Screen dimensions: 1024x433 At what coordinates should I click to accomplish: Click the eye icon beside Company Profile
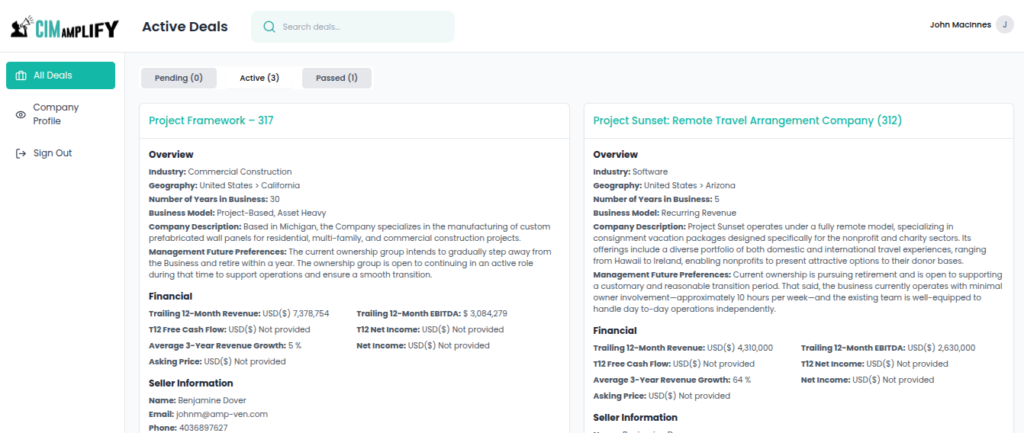pyautogui.click(x=21, y=114)
